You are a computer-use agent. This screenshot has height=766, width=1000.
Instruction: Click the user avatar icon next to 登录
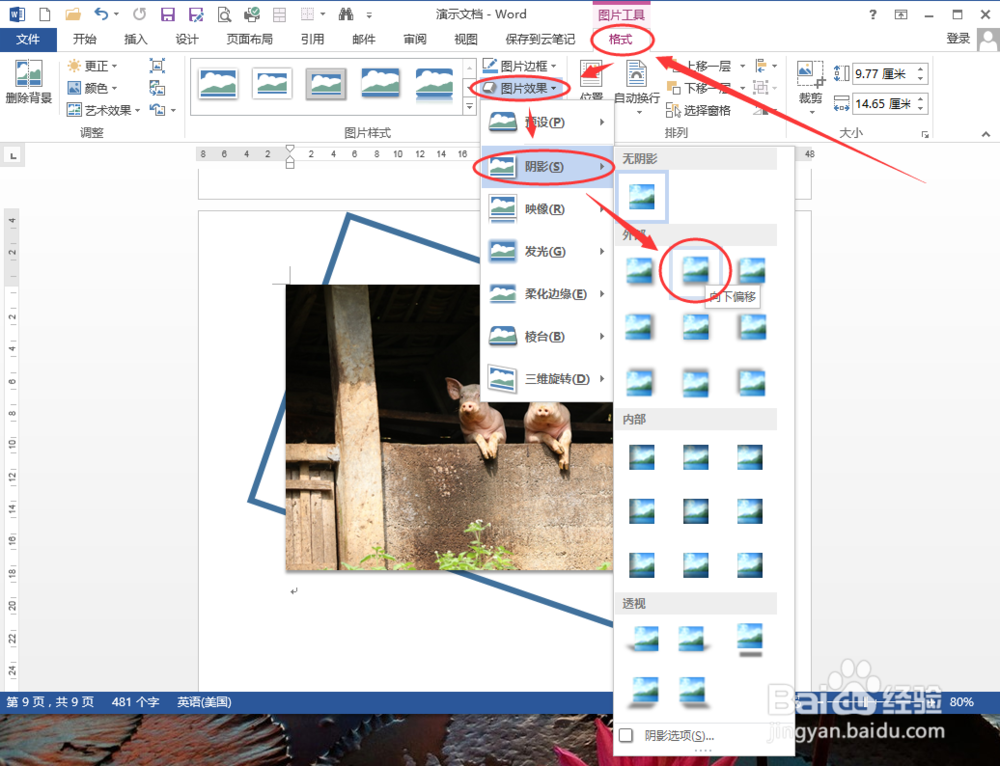pyautogui.click(x=988, y=40)
